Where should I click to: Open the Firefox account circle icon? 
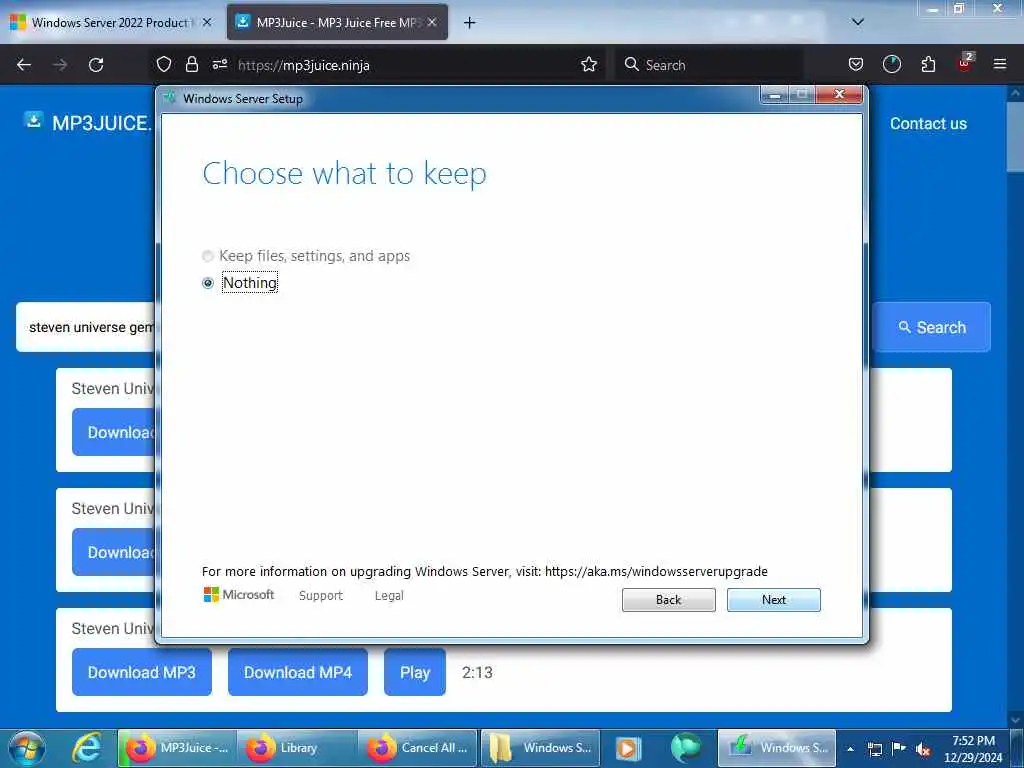tap(891, 64)
